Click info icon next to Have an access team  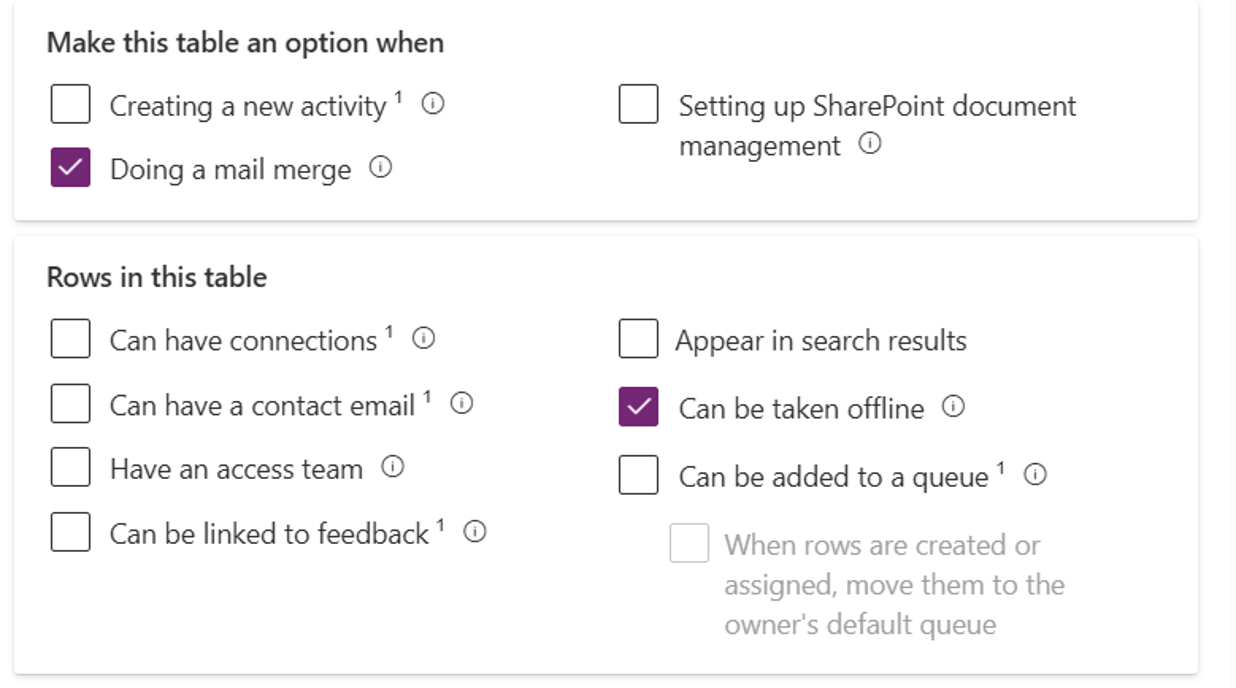pos(393,467)
